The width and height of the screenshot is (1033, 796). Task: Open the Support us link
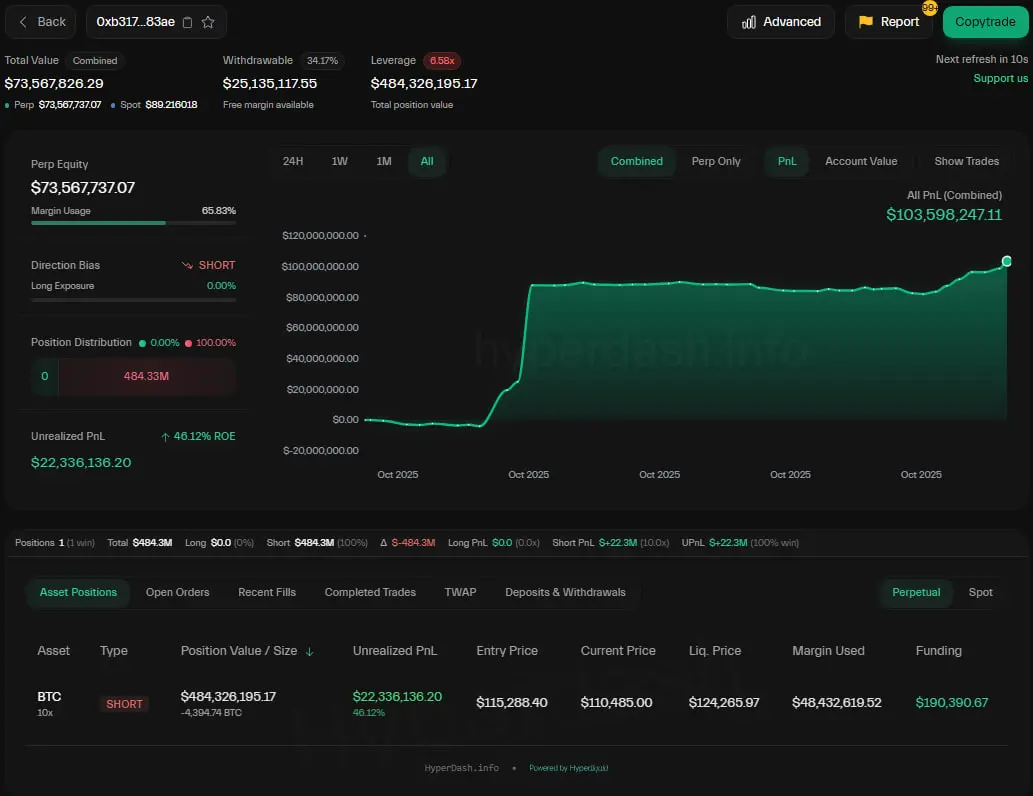click(1000, 78)
